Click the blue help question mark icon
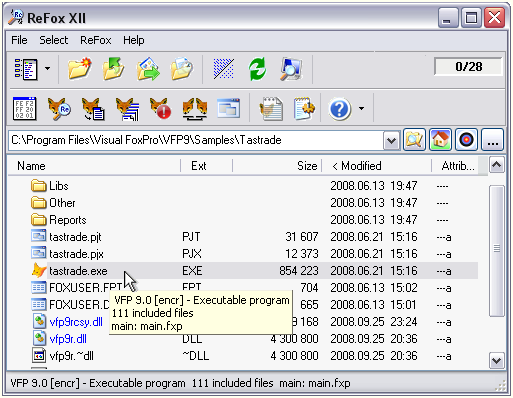513x398 pixels. tap(339, 109)
